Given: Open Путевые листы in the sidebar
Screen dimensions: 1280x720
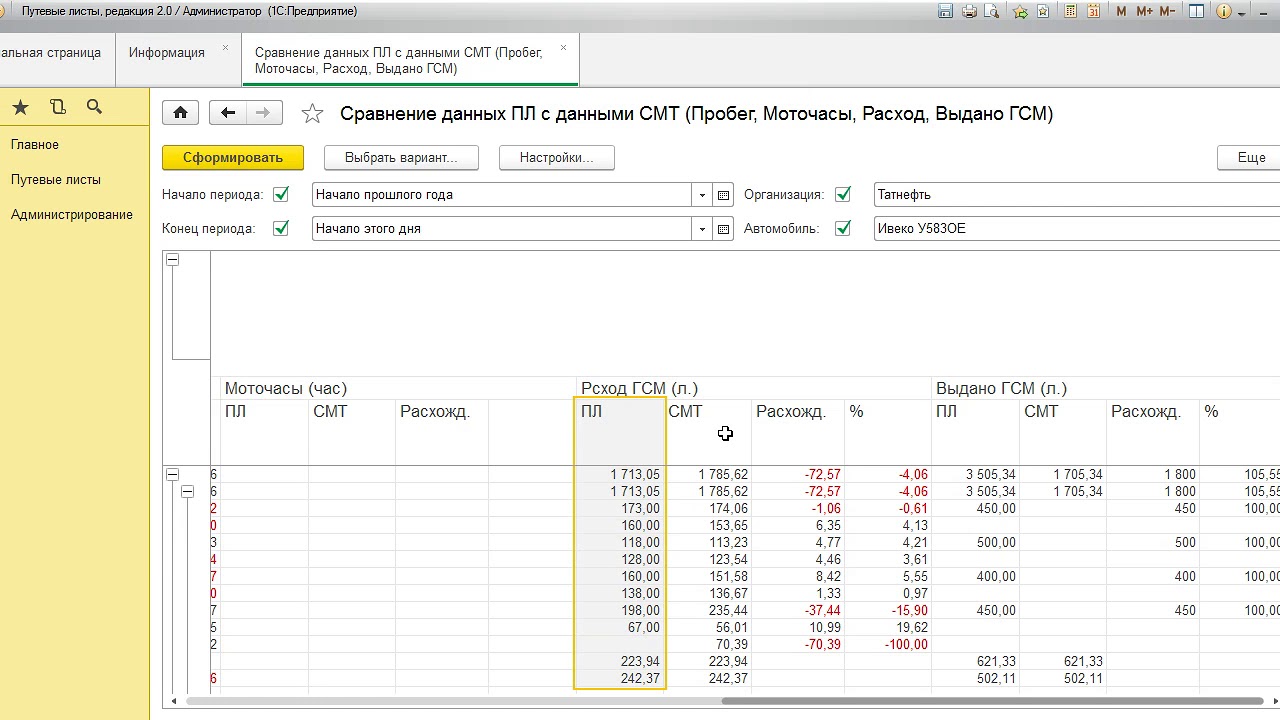Looking at the screenshot, I should 56,180.
